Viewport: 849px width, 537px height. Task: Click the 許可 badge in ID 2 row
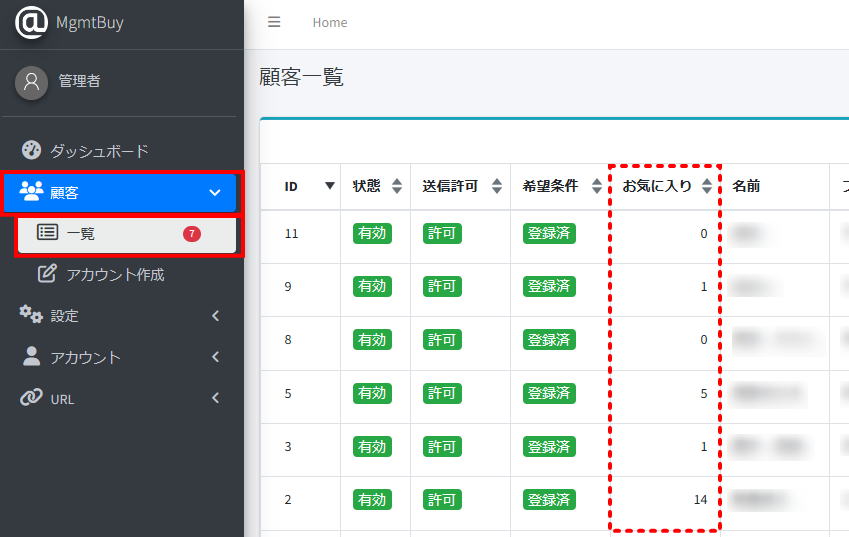point(442,499)
